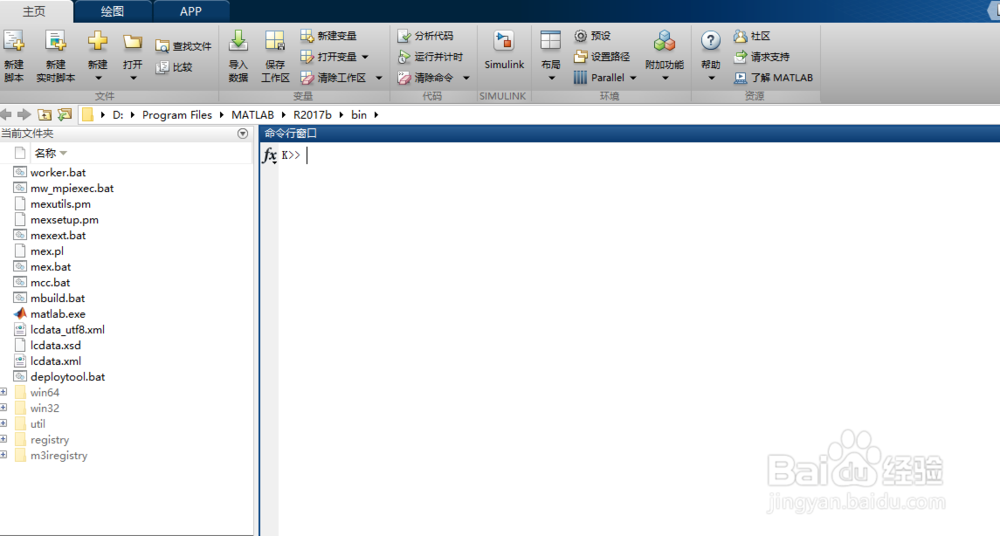
Task: Click 了解 MATLAB learn button
Action: 773,78
